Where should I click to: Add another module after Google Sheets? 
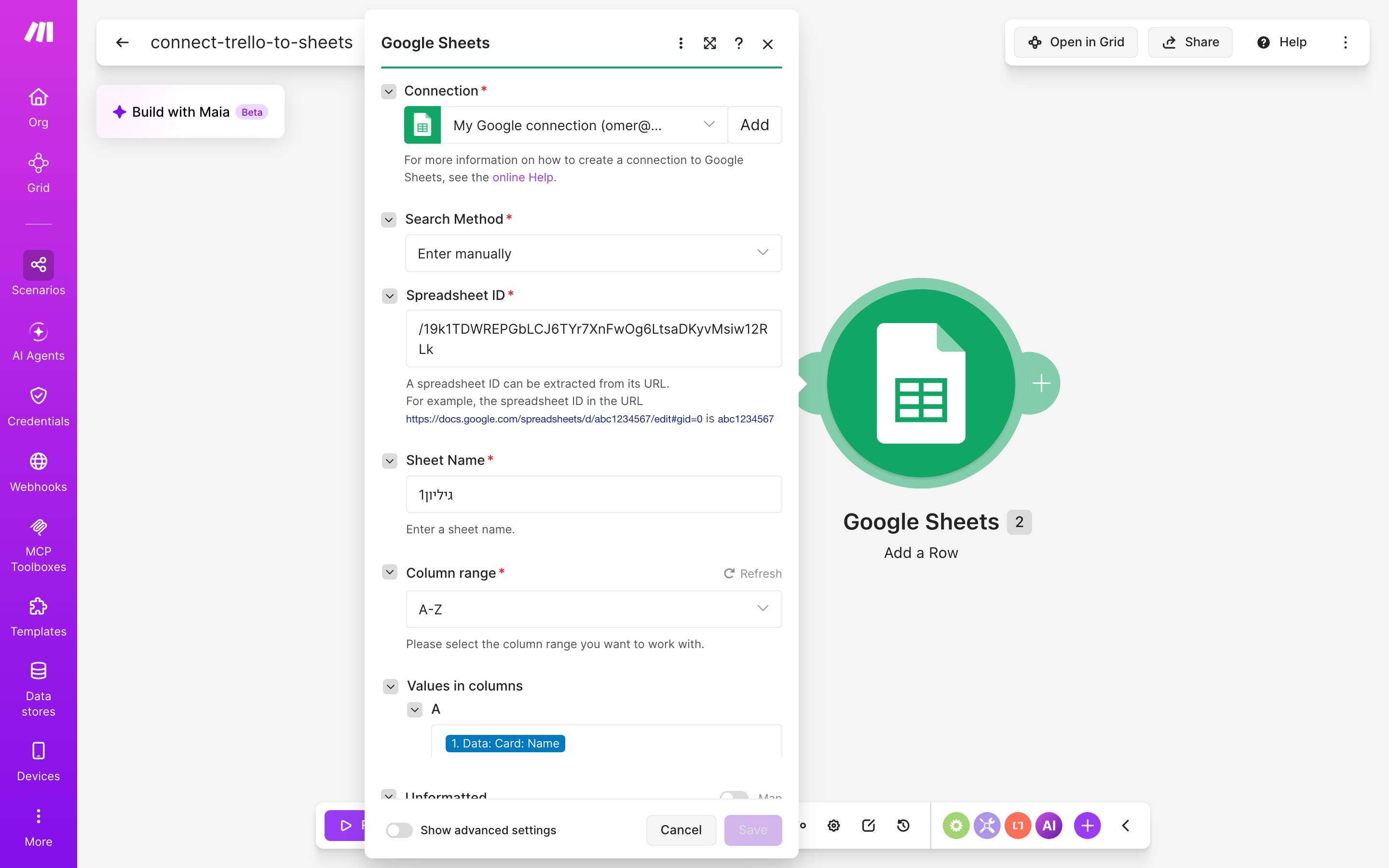(x=1041, y=383)
